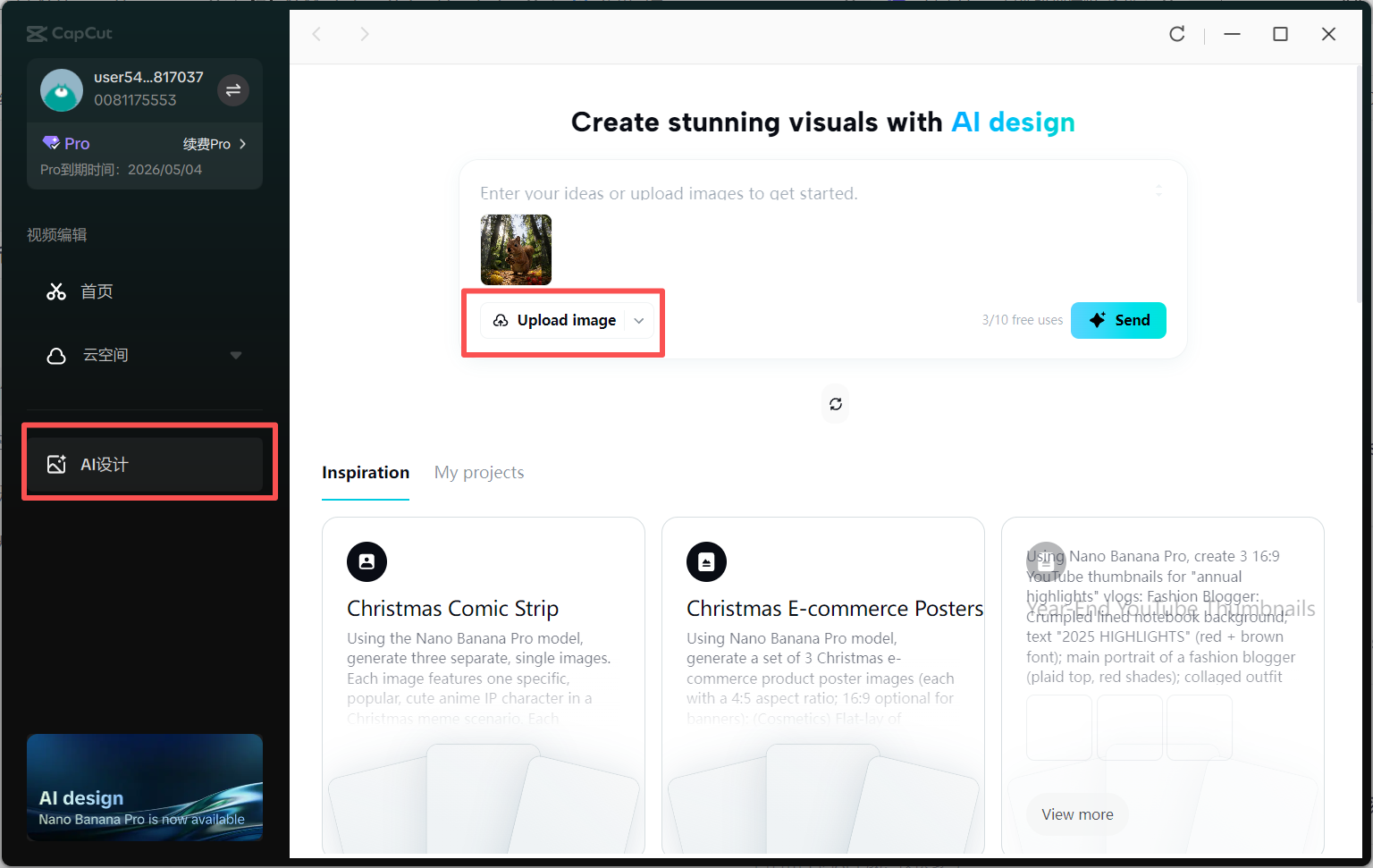Click the ideas prompt input field
1373x868 pixels.
coord(804,193)
